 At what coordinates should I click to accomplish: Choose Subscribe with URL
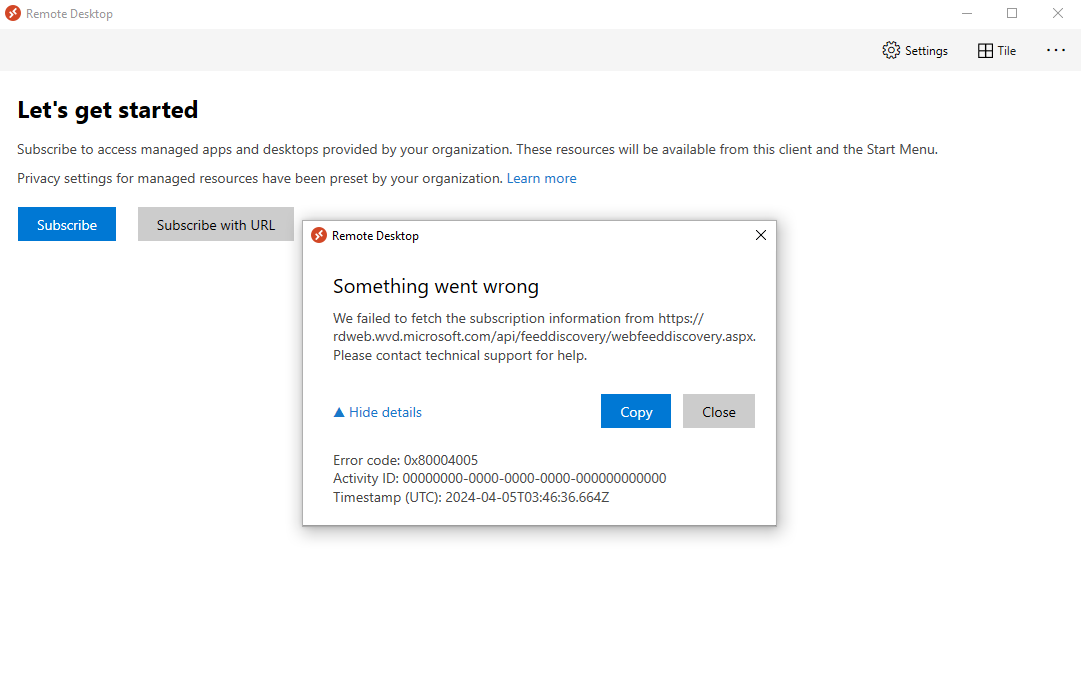tap(216, 224)
